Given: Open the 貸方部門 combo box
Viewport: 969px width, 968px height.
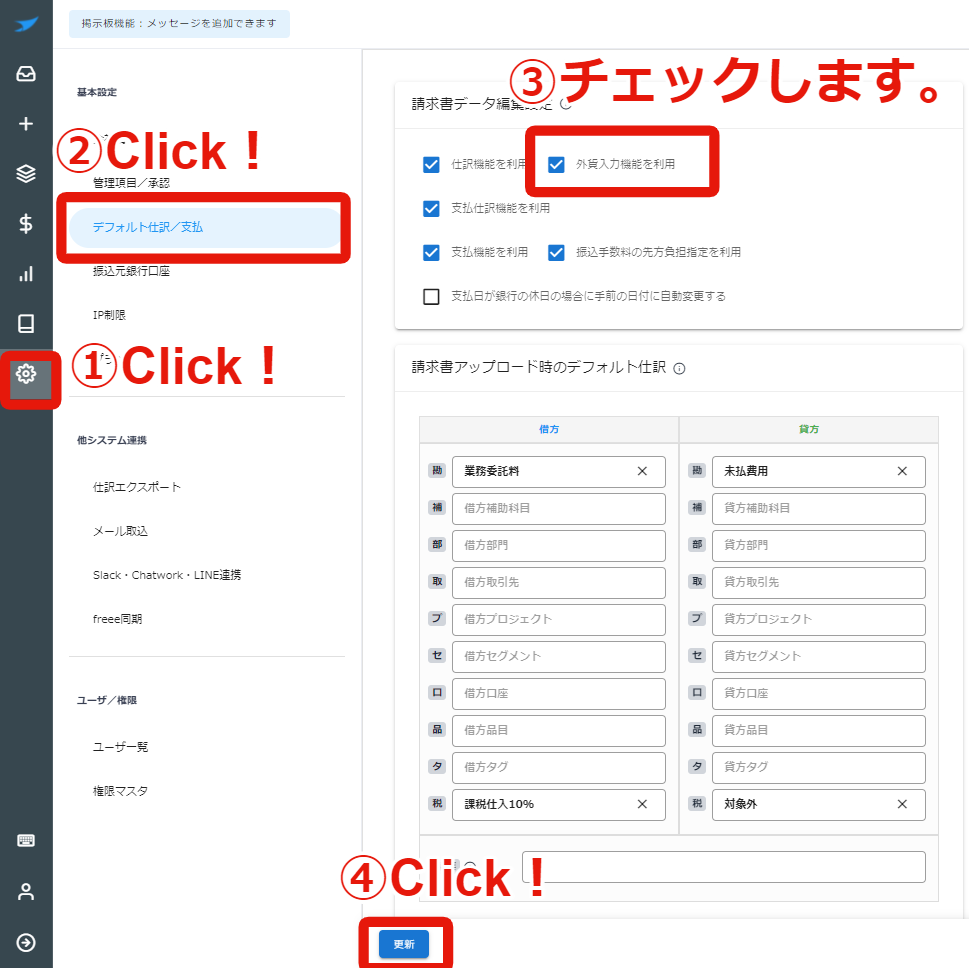Looking at the screenshot, I should 819,545.
